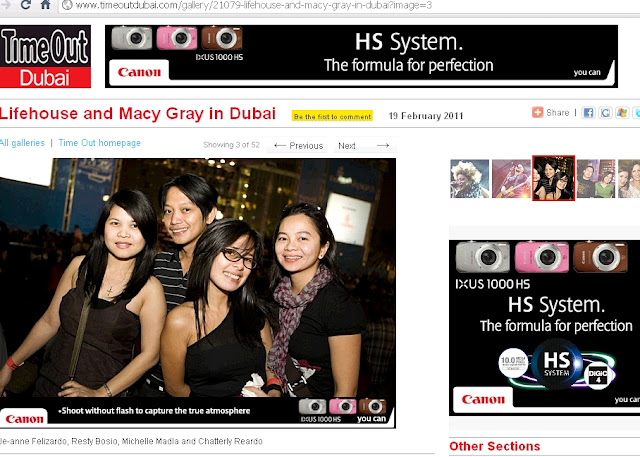Select the highlighted current photo thumbnail
The image size is (640, 457).
point(553,178)
